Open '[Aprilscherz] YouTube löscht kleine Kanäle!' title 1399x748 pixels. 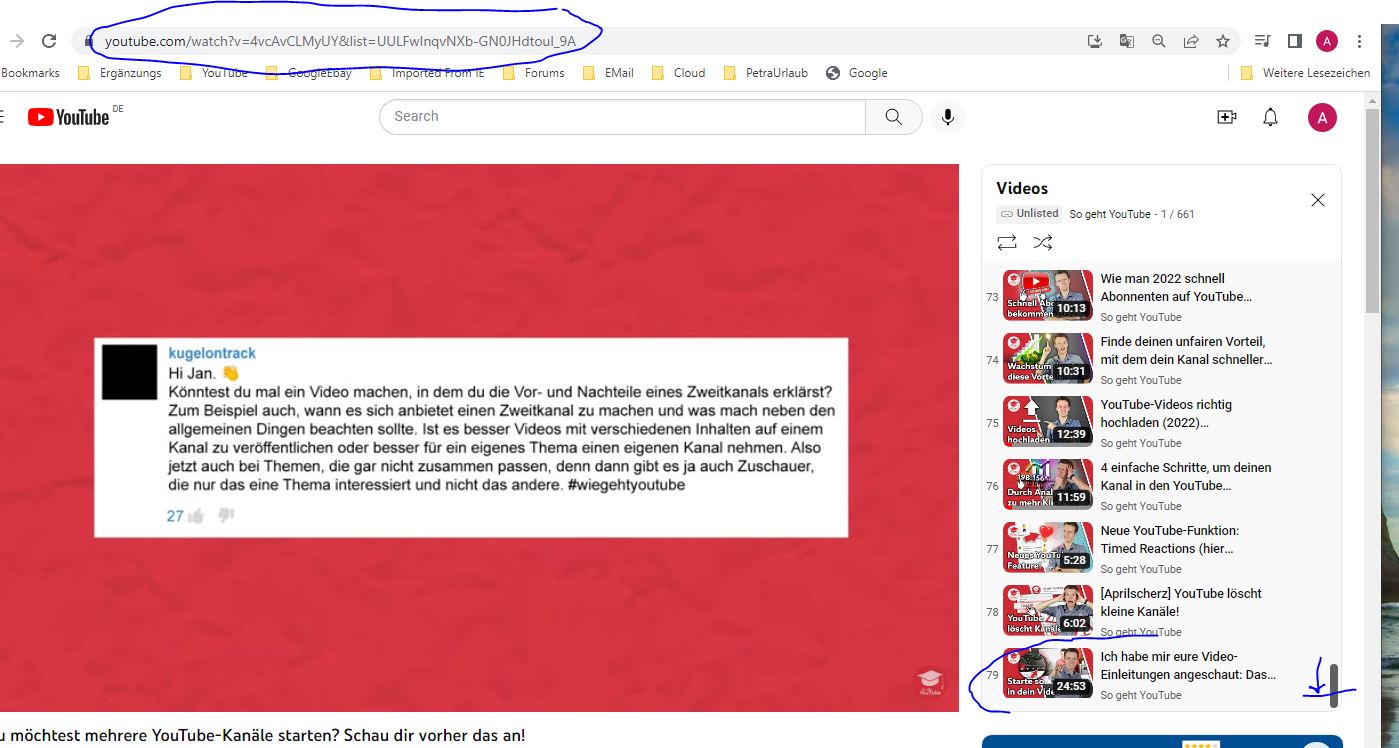coord(1181,602)
